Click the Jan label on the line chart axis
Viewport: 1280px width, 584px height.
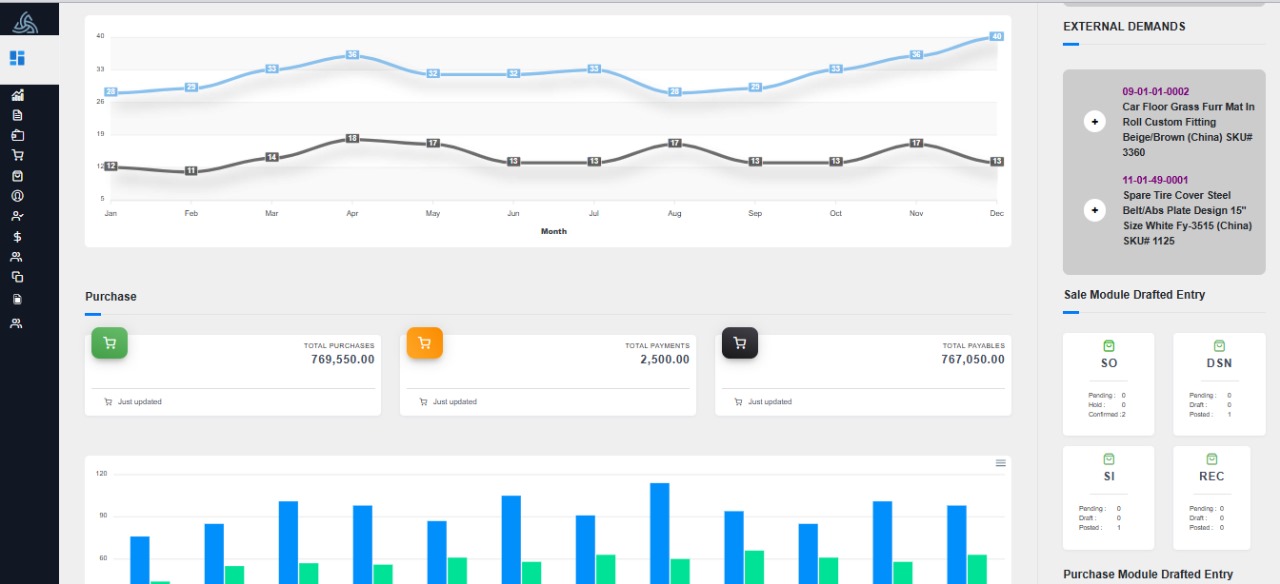click(110, 213)
